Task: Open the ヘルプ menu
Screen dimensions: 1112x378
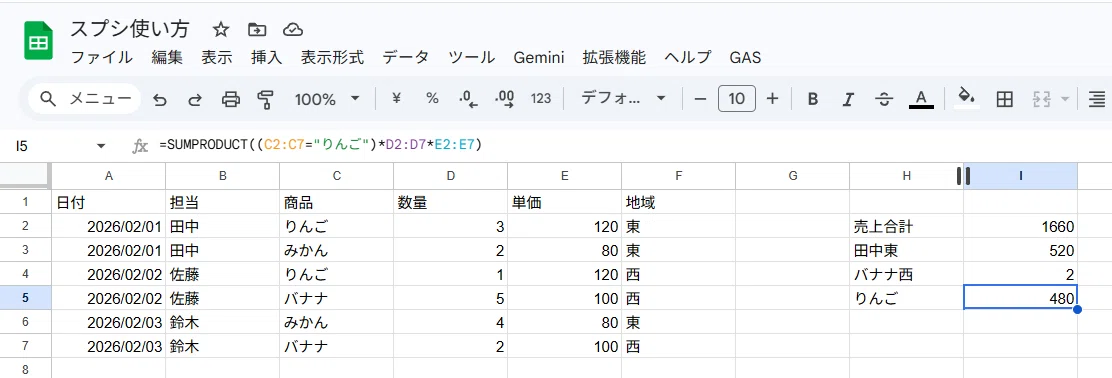Action: [x=688, y=58]
